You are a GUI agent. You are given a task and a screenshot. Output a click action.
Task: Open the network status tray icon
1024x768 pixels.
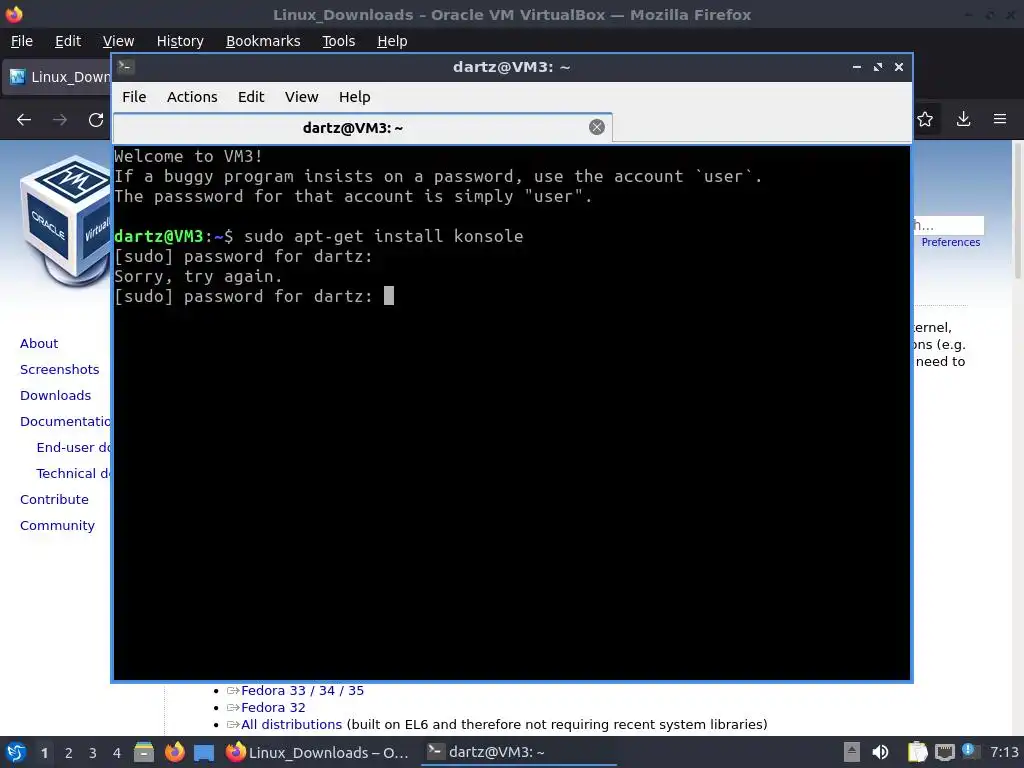(x=944, y=753)
